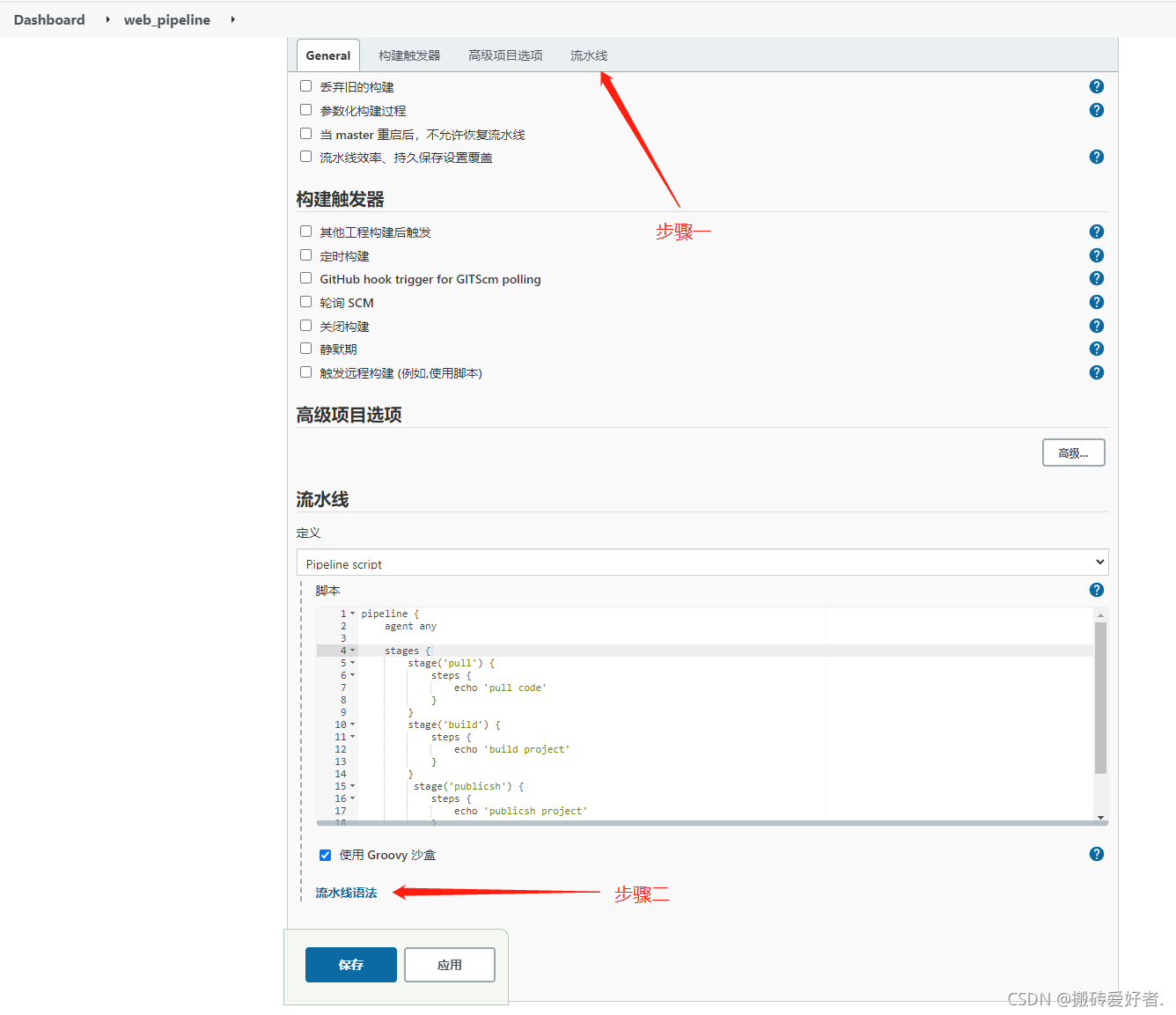Click the 保存 button
This screenshot has height=1015, width=1176.
coord(351,965)
